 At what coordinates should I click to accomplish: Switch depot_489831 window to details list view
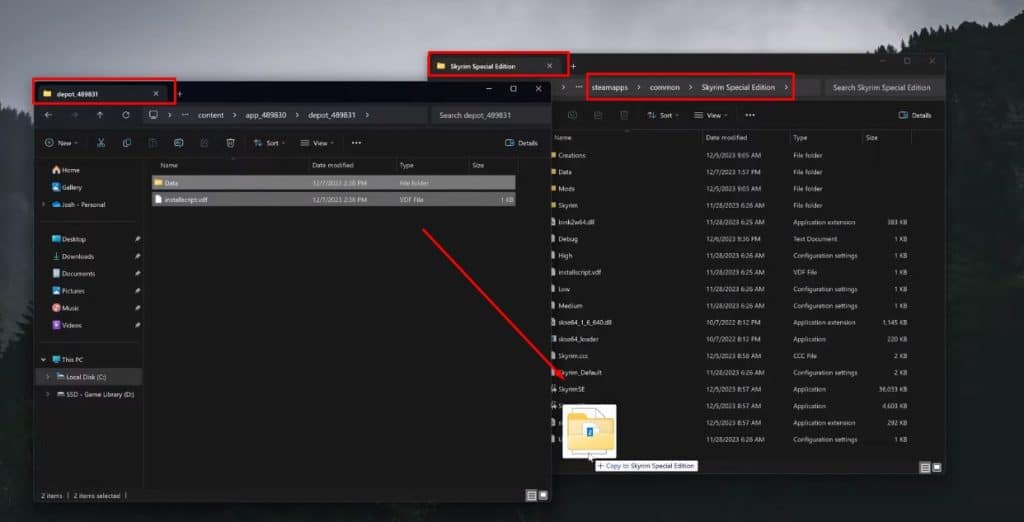532,495
